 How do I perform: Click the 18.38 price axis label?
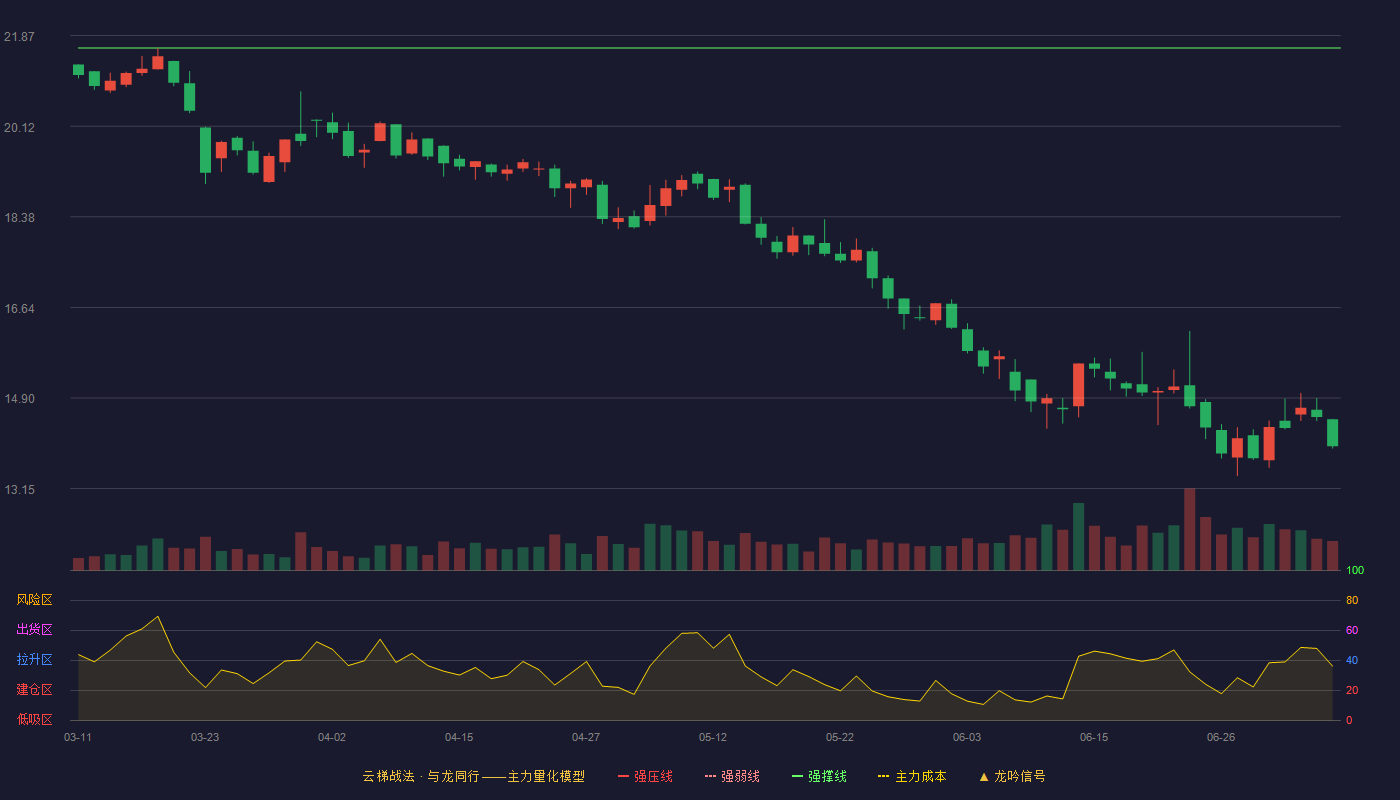tap(19, 217)
